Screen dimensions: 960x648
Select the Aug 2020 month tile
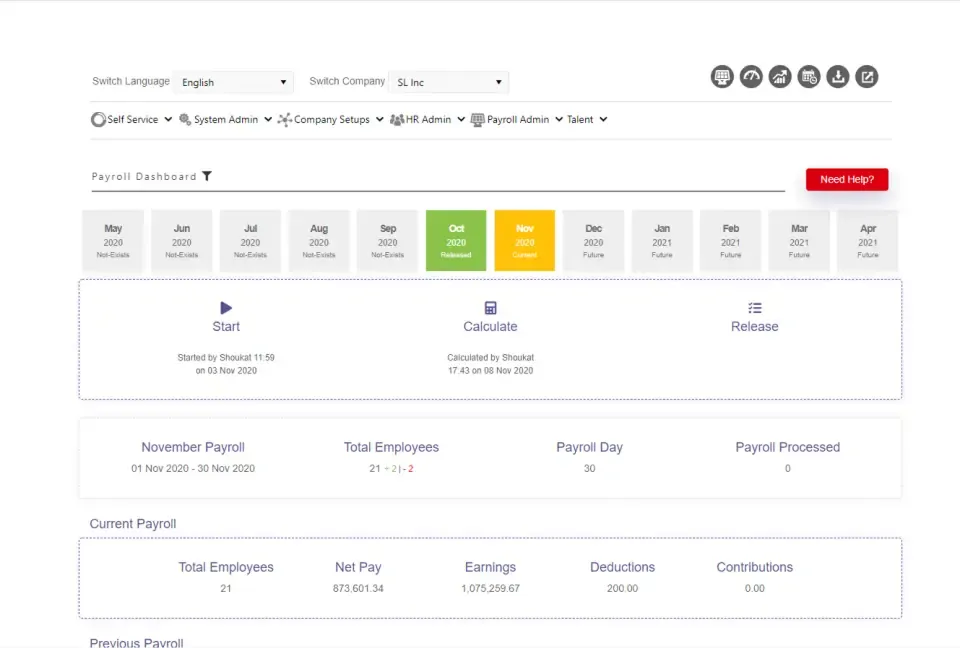[319, 241]
